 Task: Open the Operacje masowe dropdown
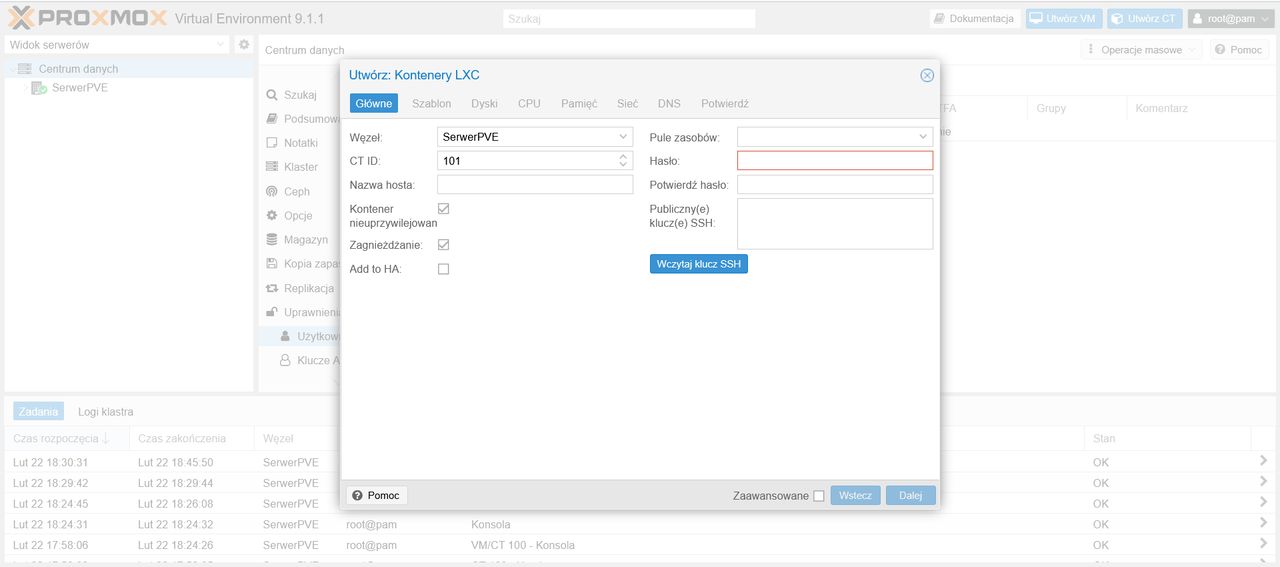(1141, 50)
